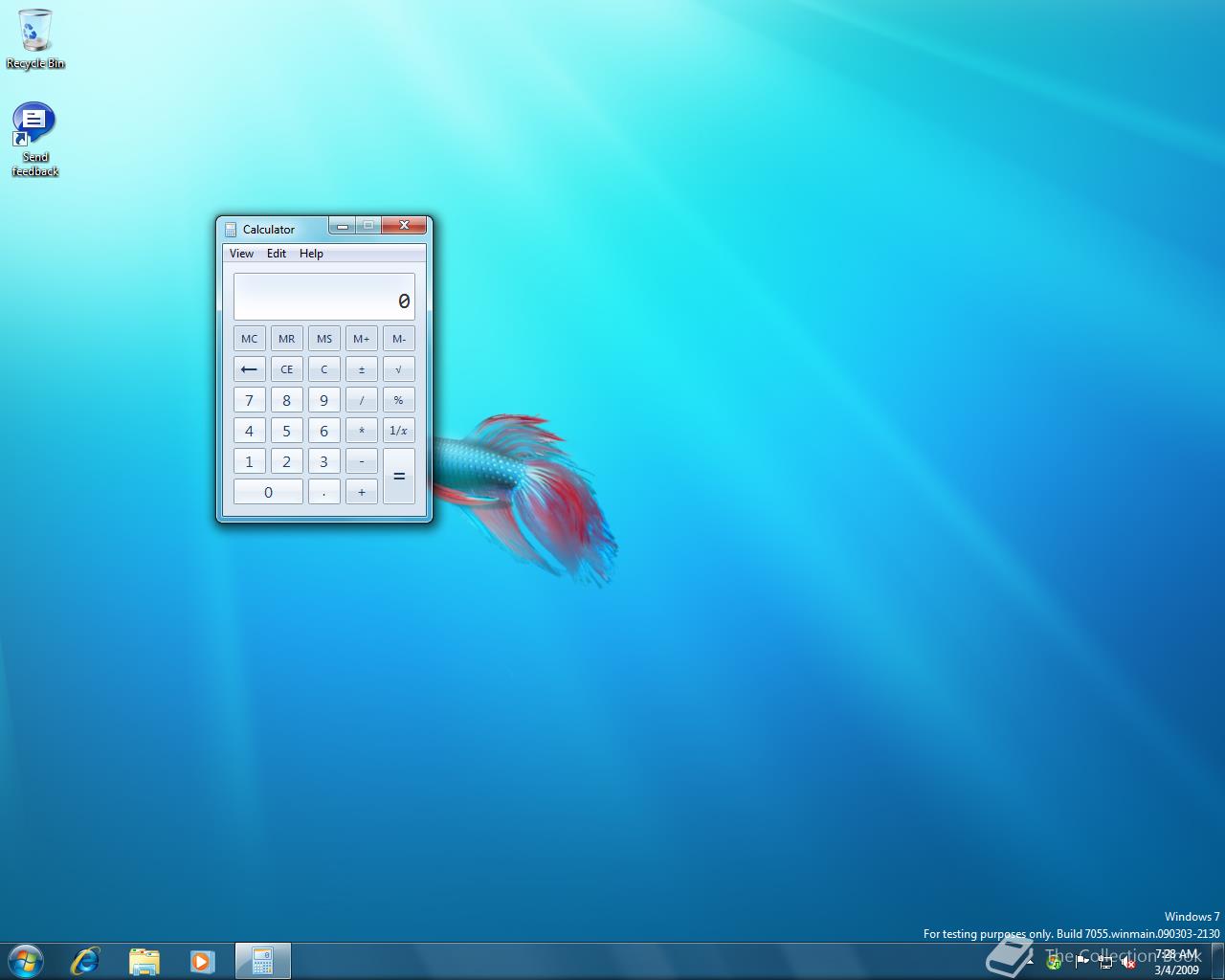
Task: Open the Edit menu in Calculator
Action: 277,254
